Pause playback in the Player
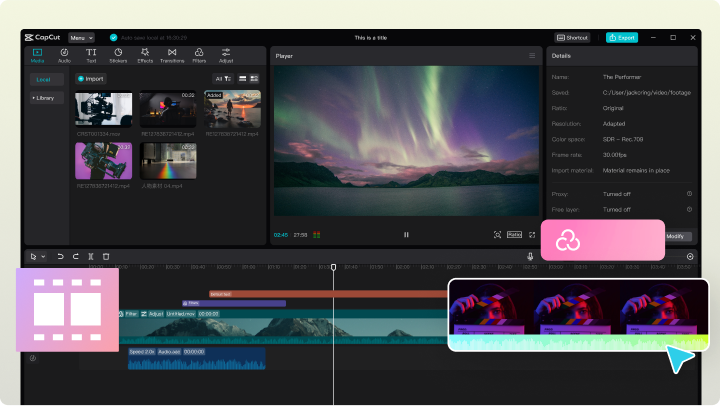This screenshot has height=406, width=720. (x=406, y=235)
